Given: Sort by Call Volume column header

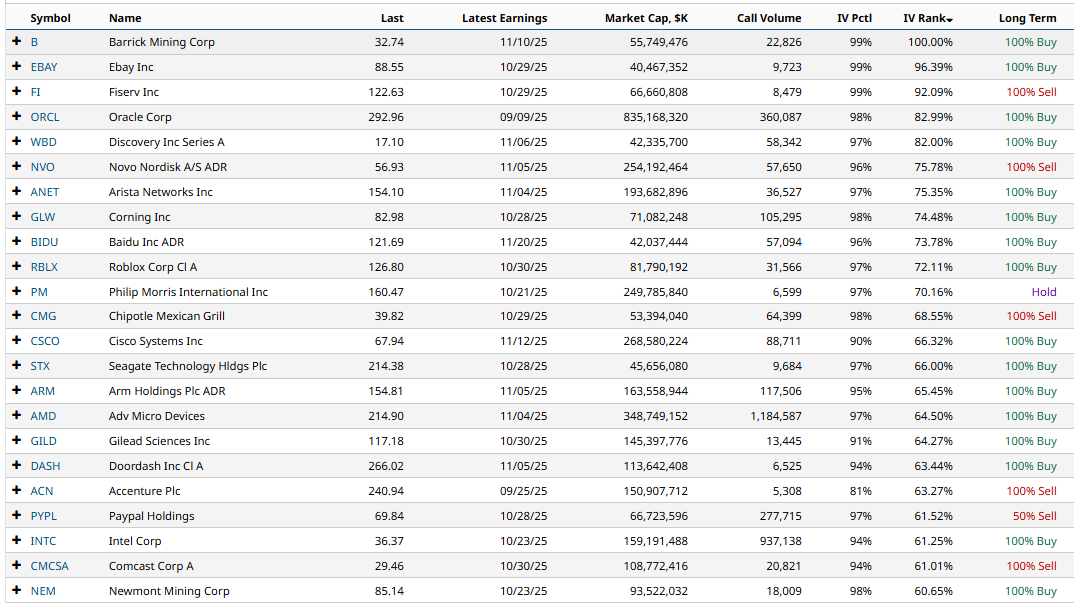Looking at the screenshot, I should pyautogui.click(x=769, y=18).
